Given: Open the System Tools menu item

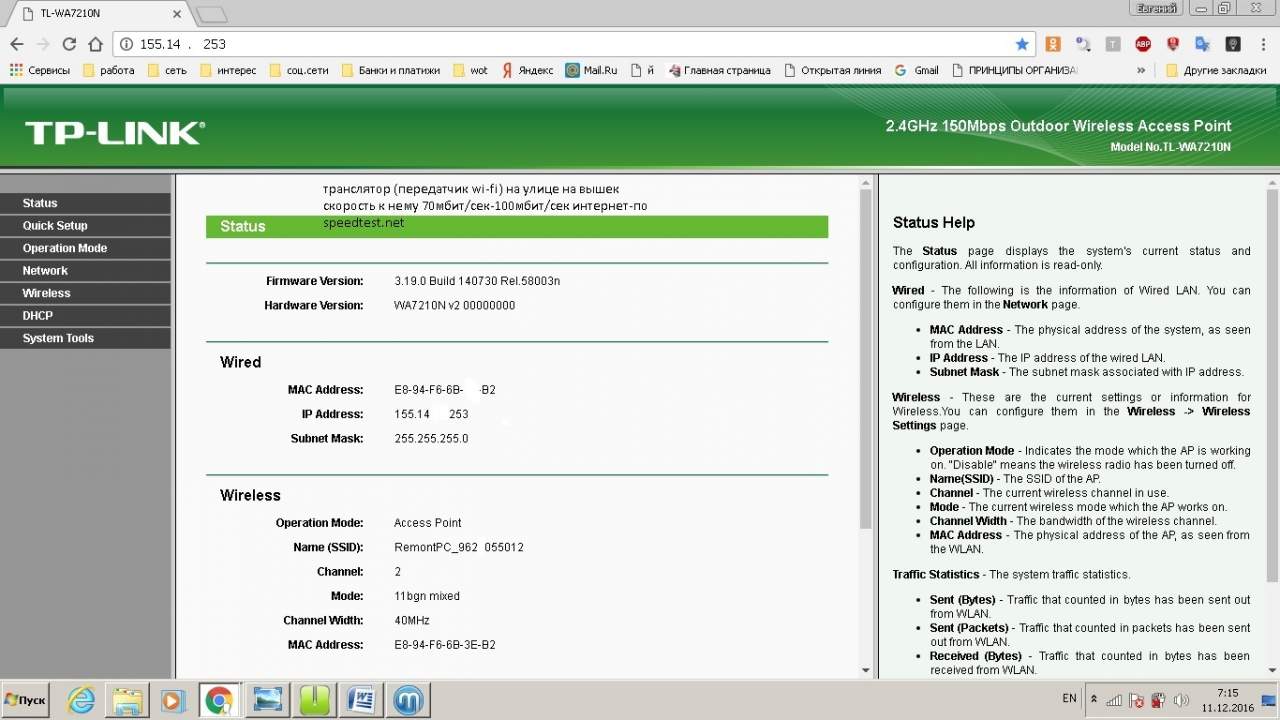Looking at the screenshot, I should [x=85, y=338].
